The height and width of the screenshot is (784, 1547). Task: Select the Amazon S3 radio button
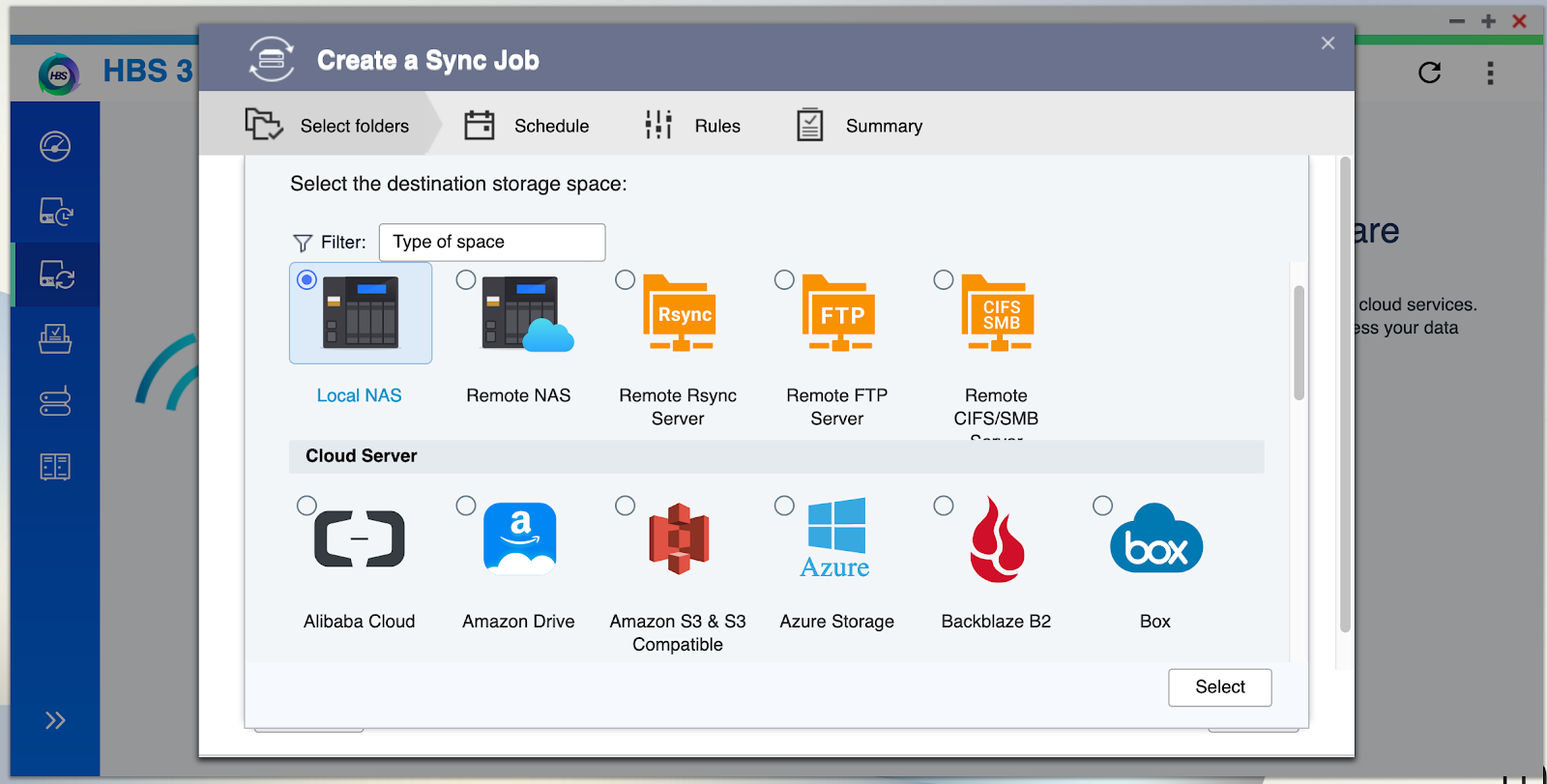click(626, 506)
